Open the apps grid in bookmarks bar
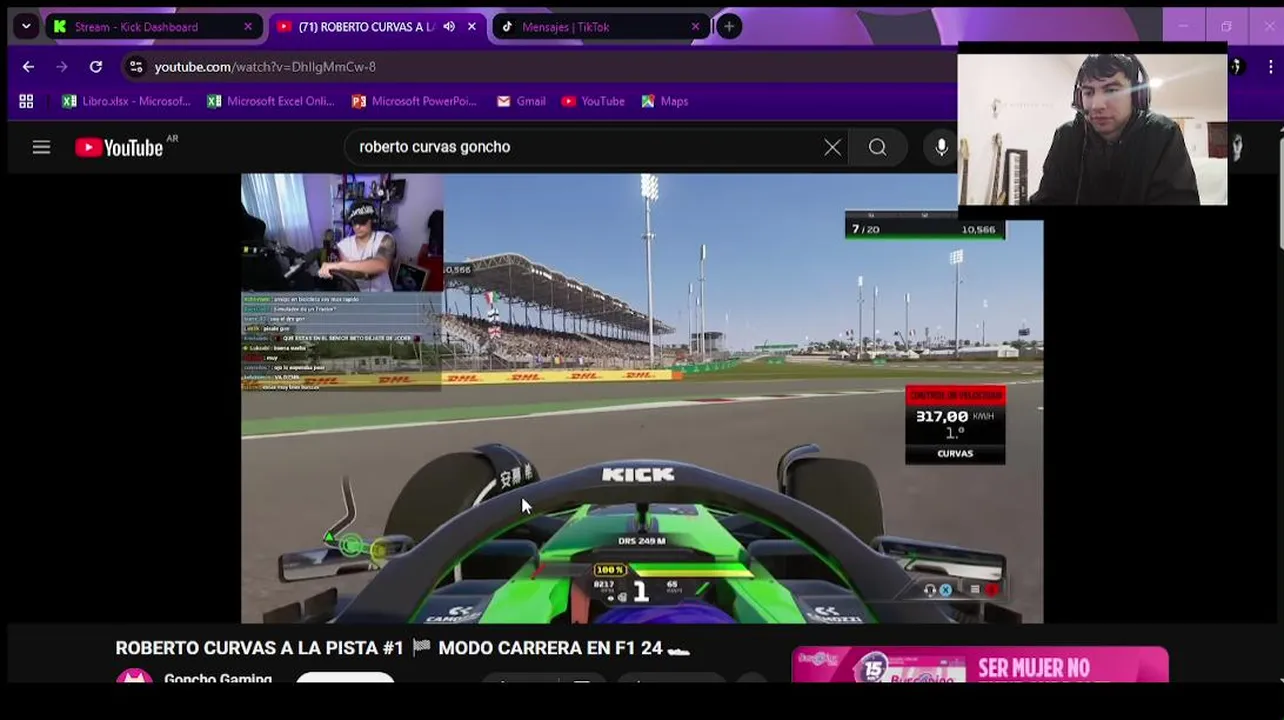 point(26,101)
